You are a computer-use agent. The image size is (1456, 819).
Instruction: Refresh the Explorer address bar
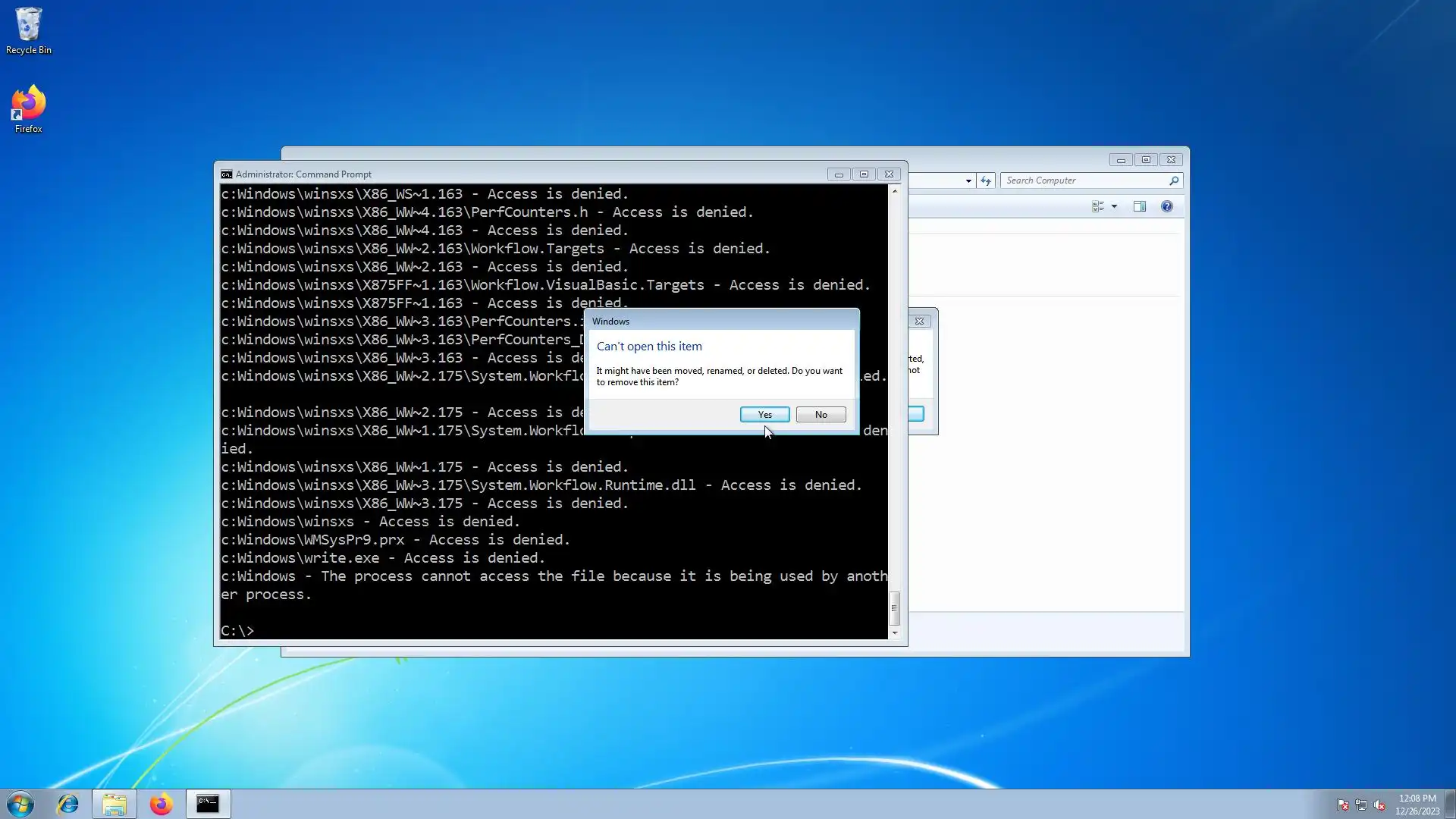pos(985,180)
